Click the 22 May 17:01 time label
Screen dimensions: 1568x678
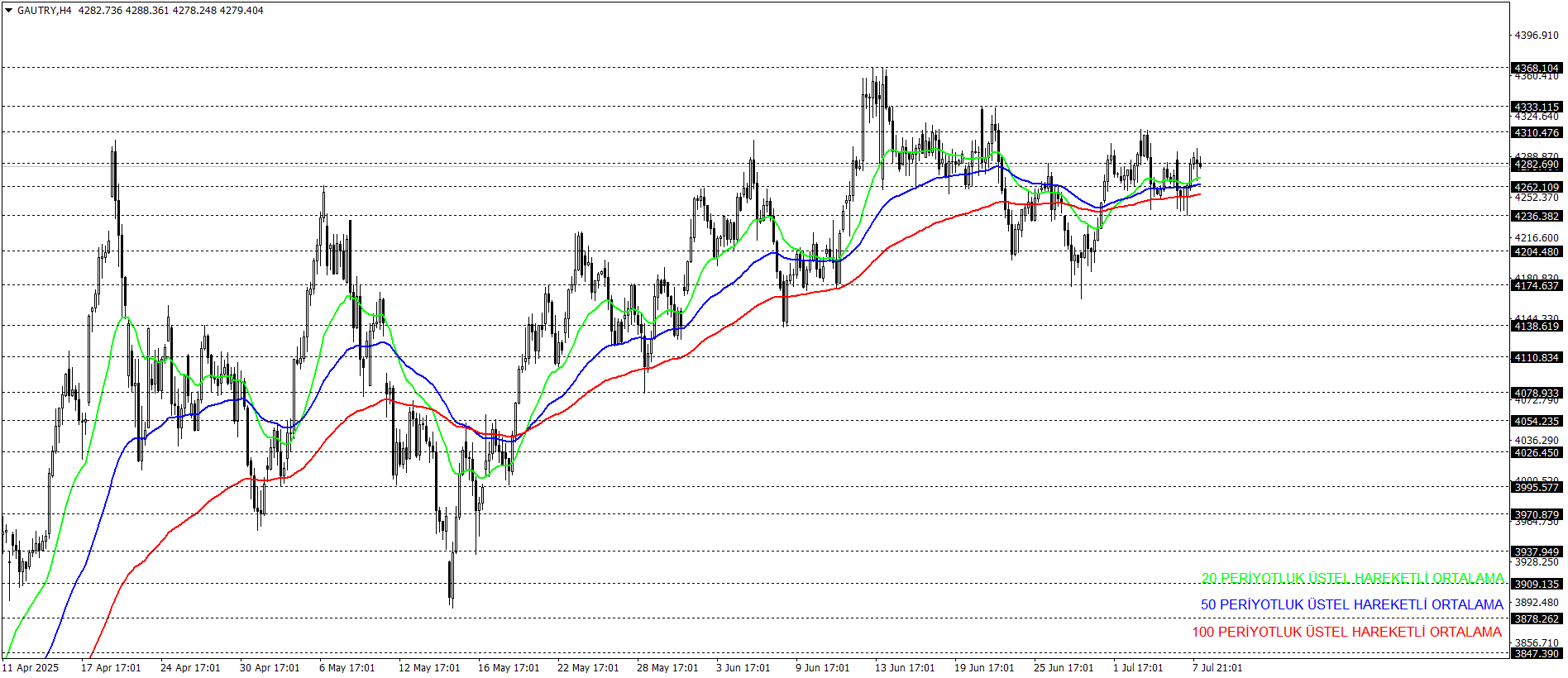pos(588,668)
